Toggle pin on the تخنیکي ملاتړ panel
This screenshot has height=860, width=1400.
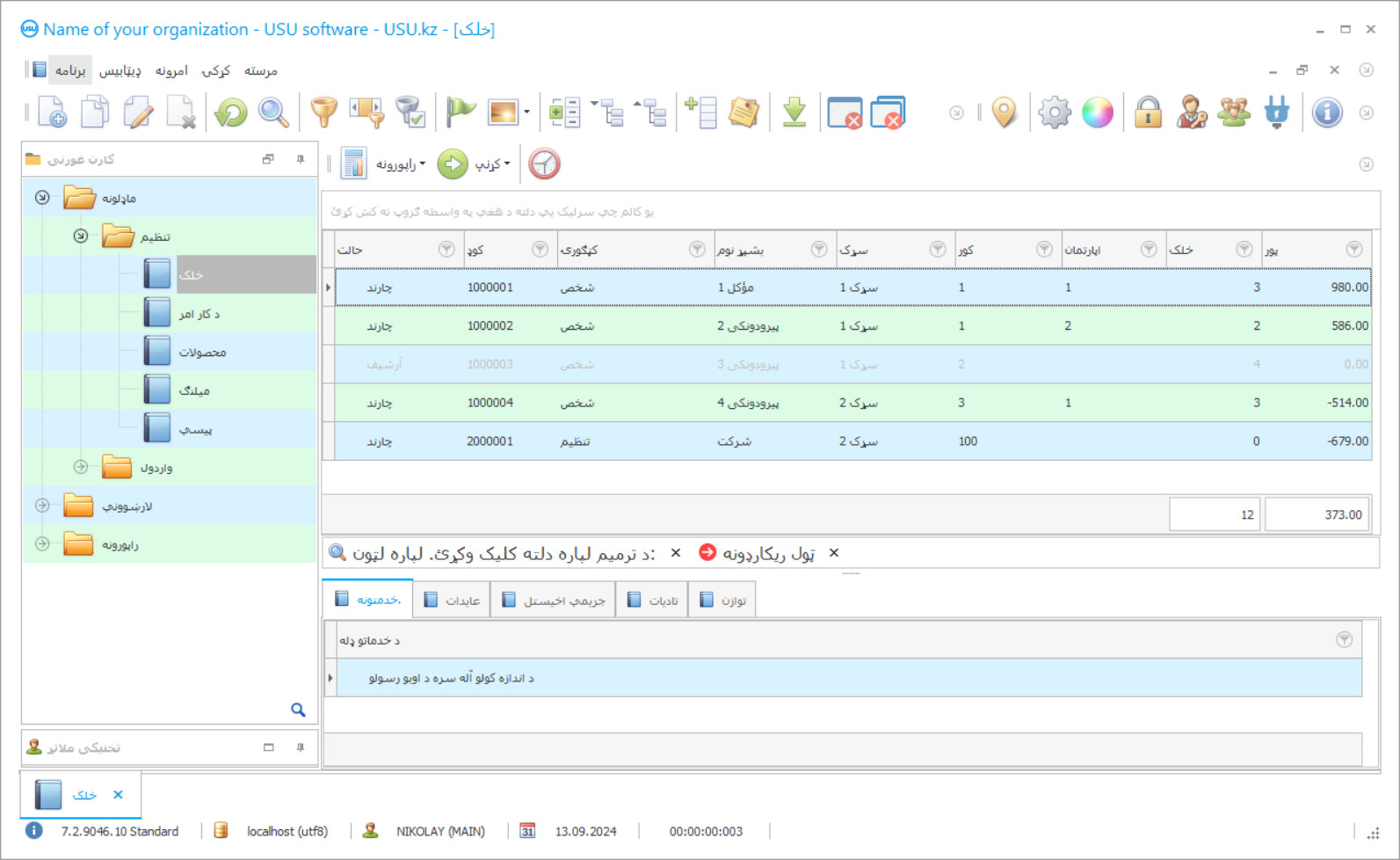click(301, 747)
